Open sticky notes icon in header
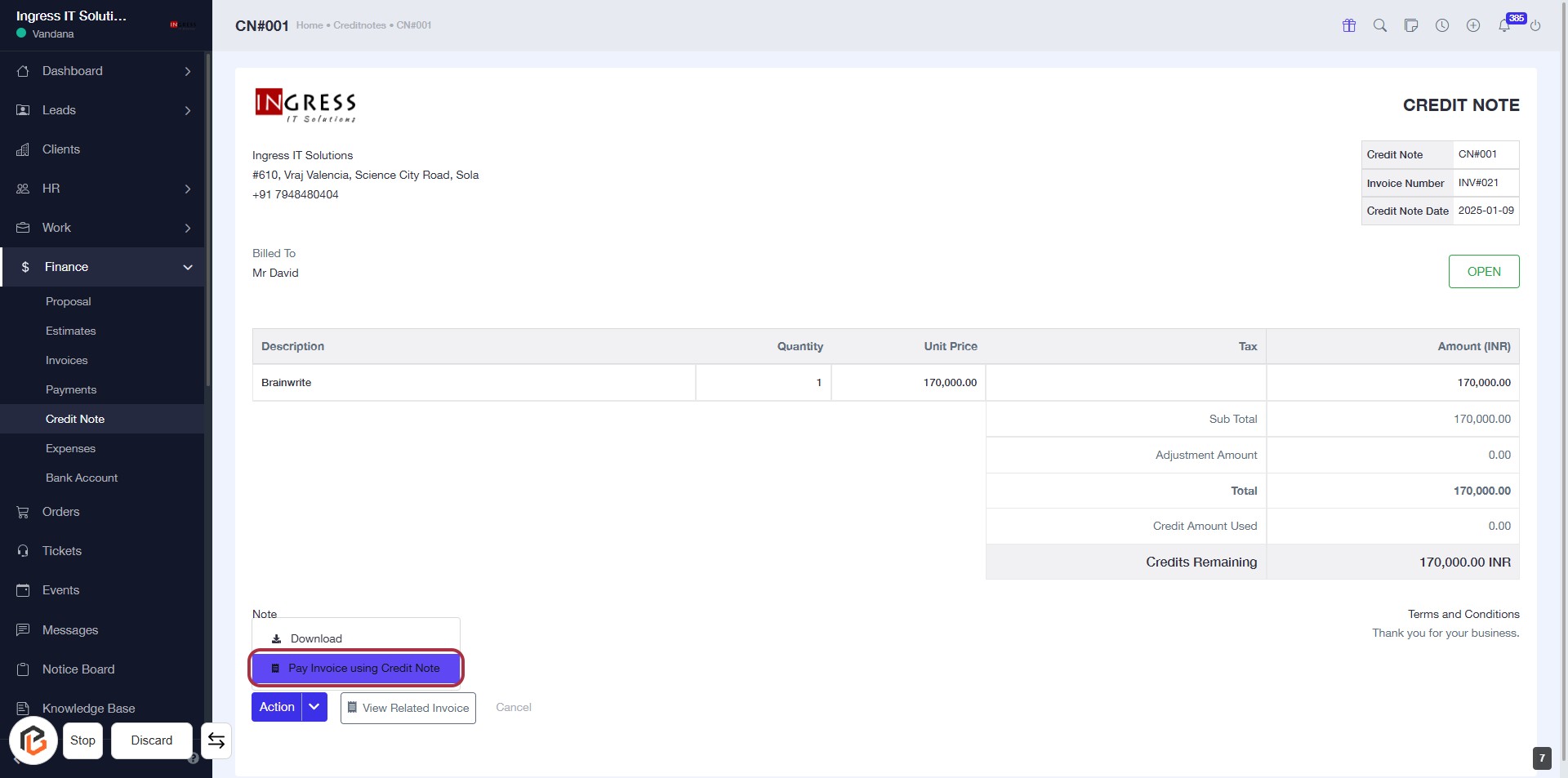 (x=1411, y=25)
